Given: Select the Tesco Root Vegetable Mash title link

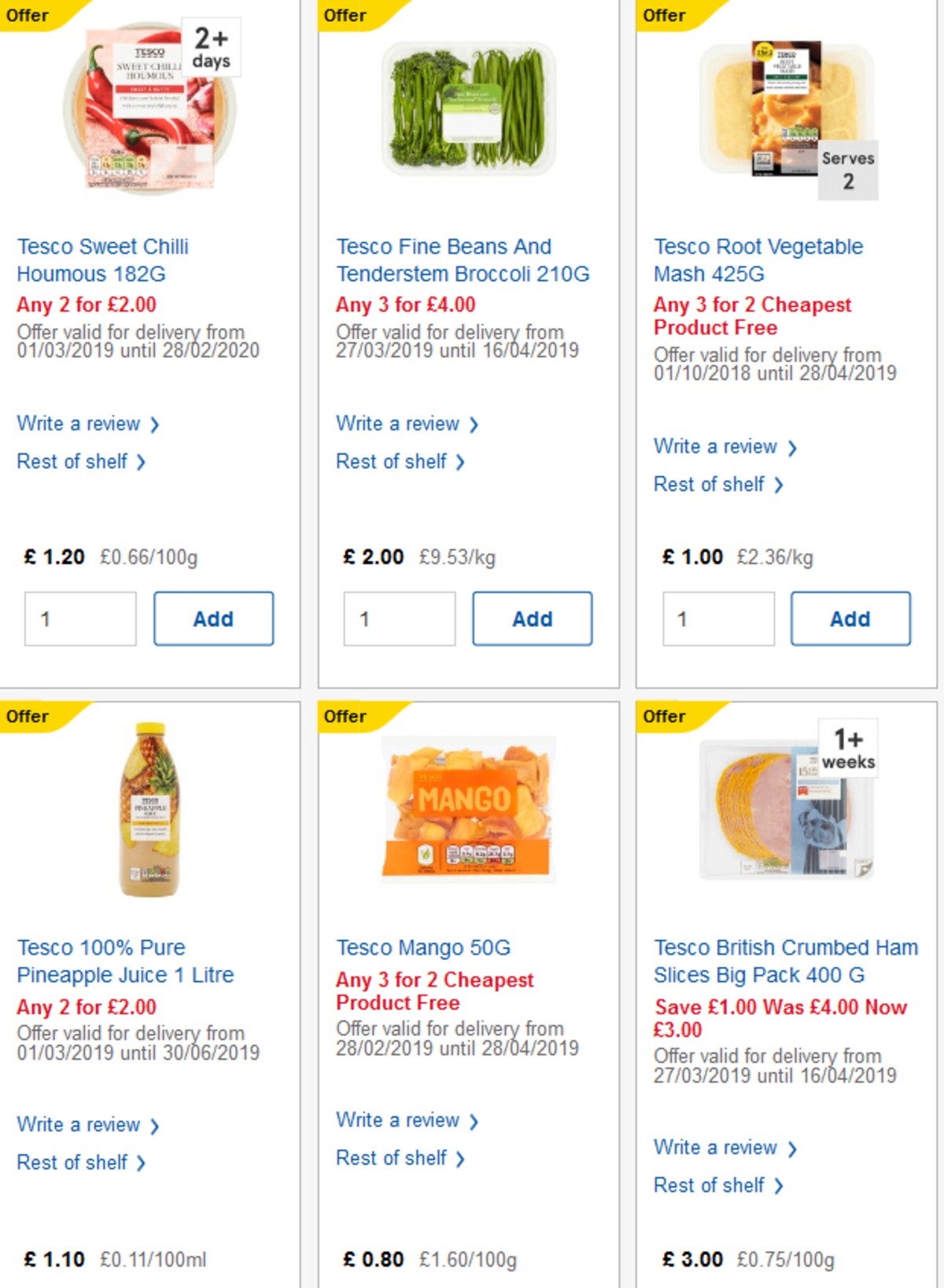Looking at the screenshot, I should 757,260.
